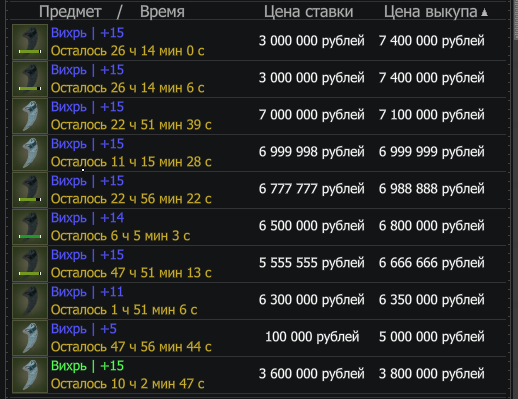Click the Вихрь +14 item icon
This screenshot has width=518, height=399.
30,227
